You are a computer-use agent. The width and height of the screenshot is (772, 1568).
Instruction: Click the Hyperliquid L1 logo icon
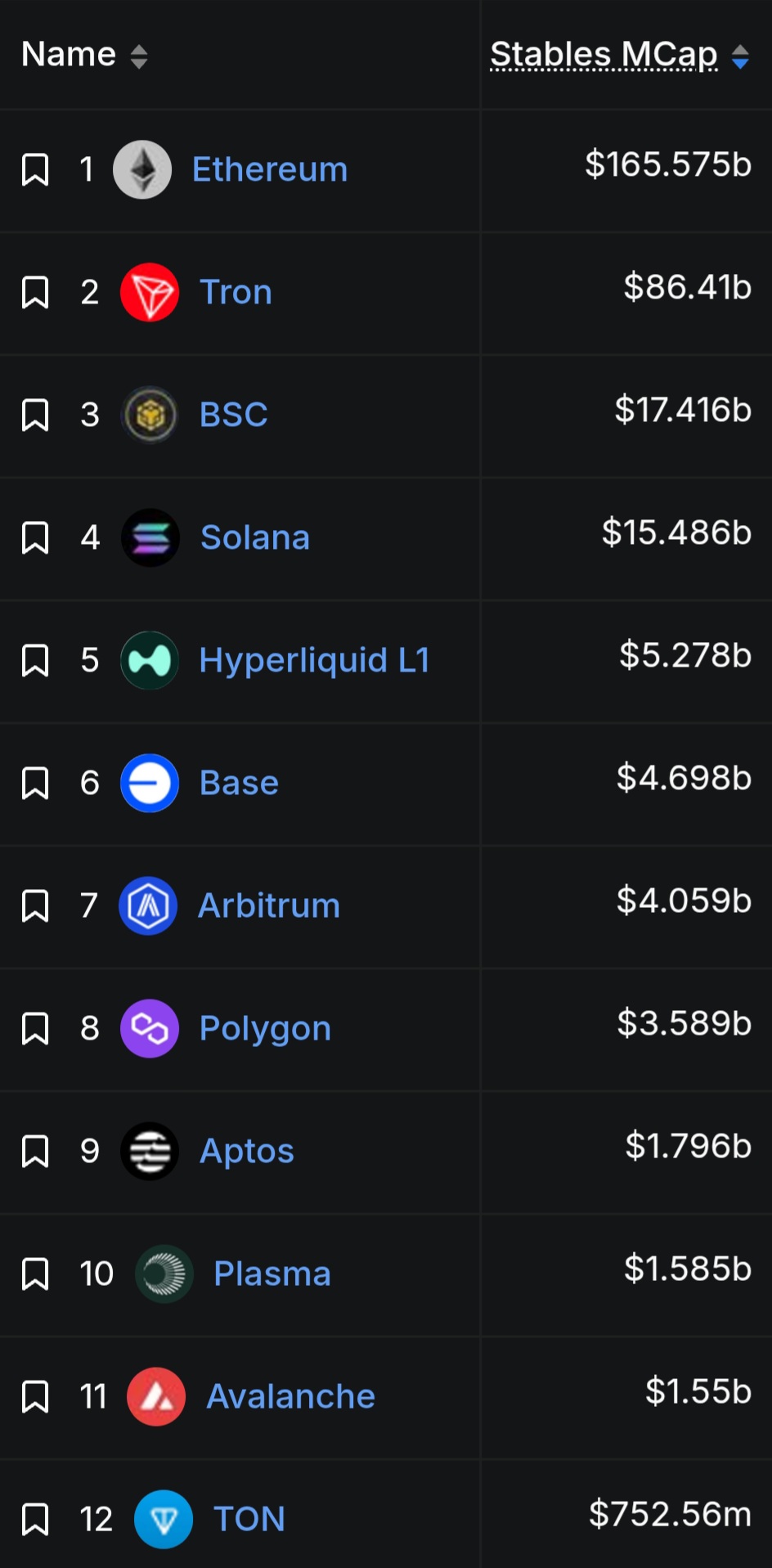click(150, 660)
